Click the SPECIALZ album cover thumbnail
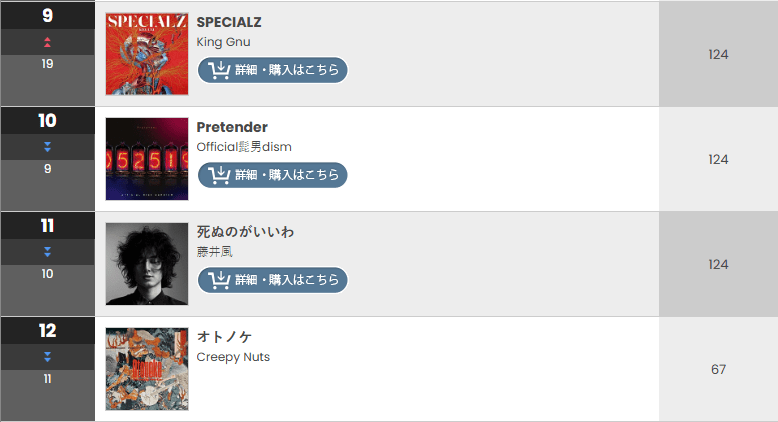This screenshot has height=422, width=778. tap(146, 54)
